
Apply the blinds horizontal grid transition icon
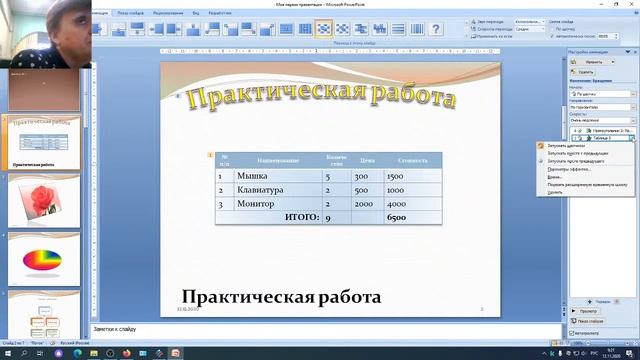point(286,29)
